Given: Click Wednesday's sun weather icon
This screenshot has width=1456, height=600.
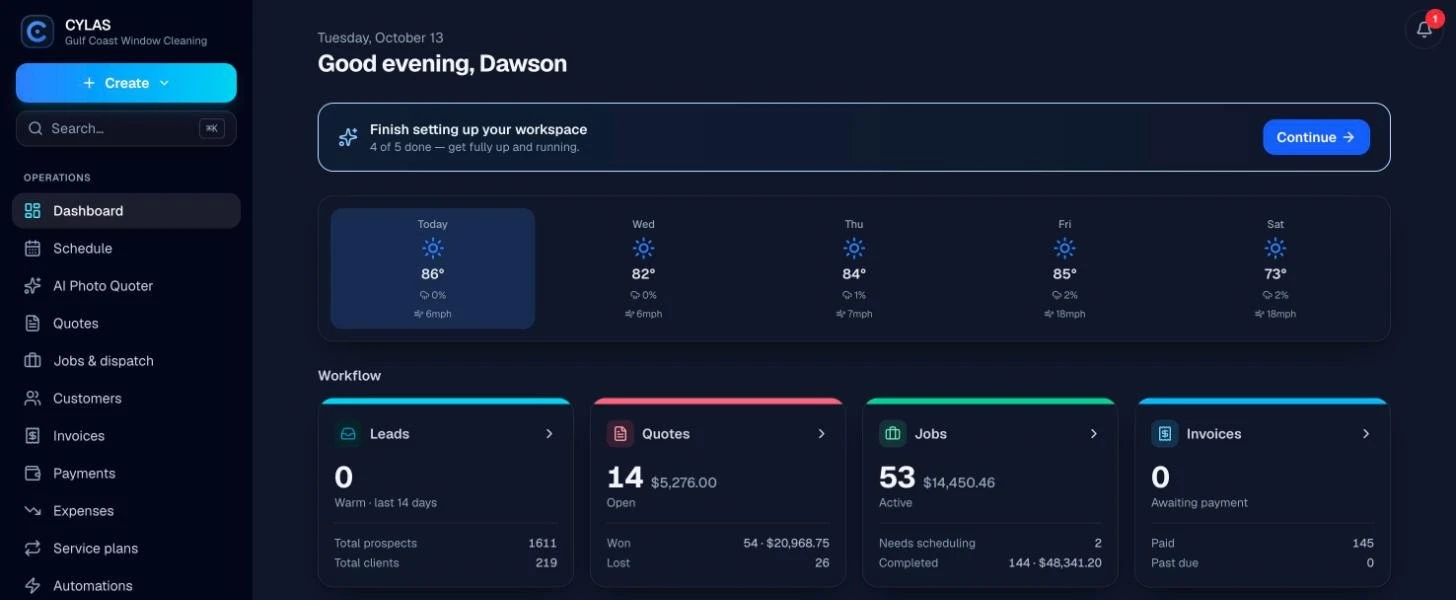Looking at the screenshot, I should pyautogui.click(x=643, y=248).
